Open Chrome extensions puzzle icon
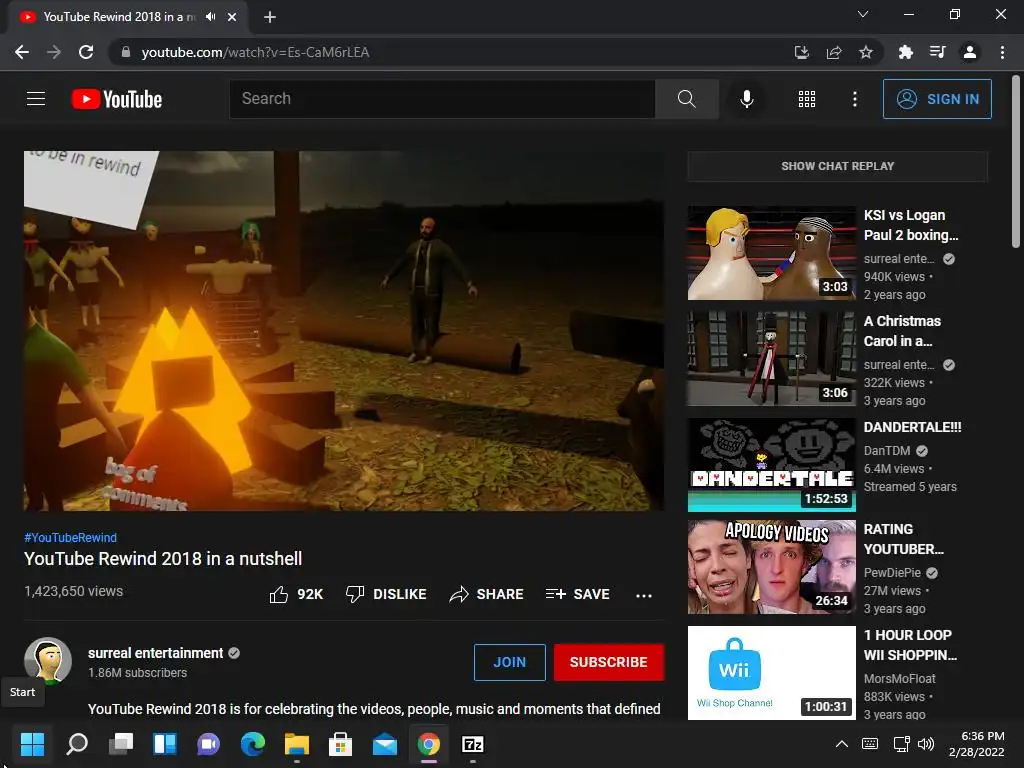The width and height of the screenshot is (1024, 768). tap(905, 52)
